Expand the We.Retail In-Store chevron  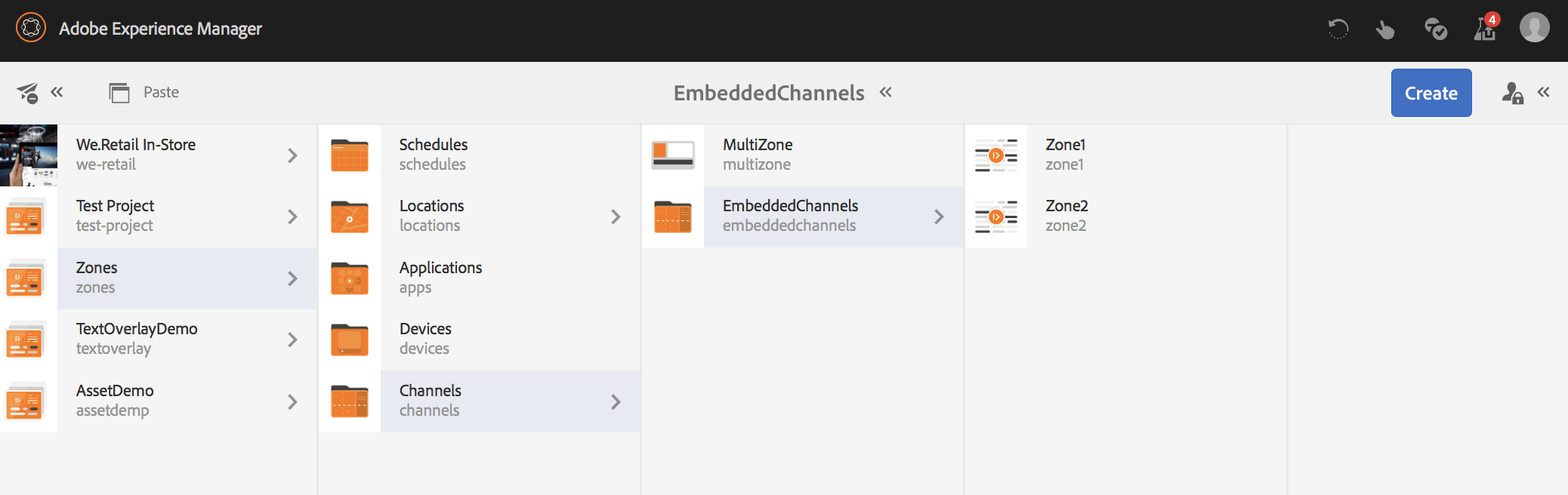tap(292, 155)
